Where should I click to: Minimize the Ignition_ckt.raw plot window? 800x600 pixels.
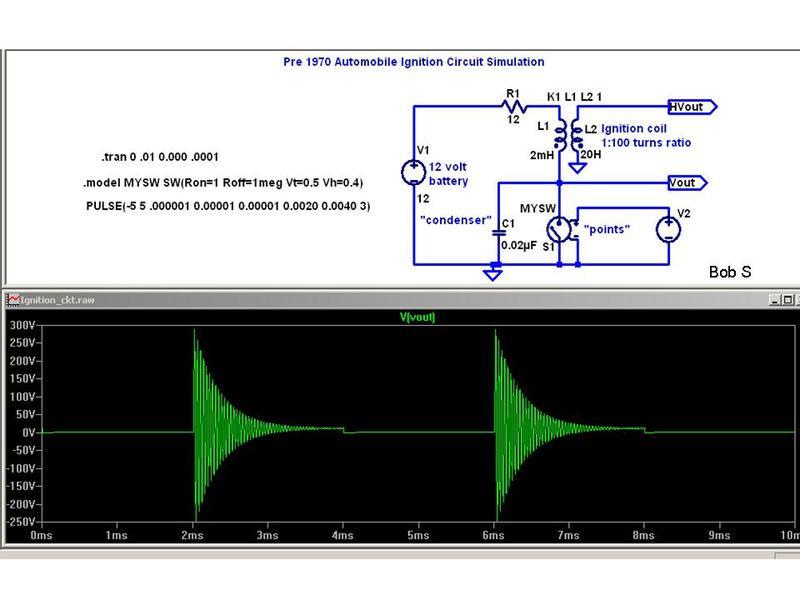coord(774,300)
